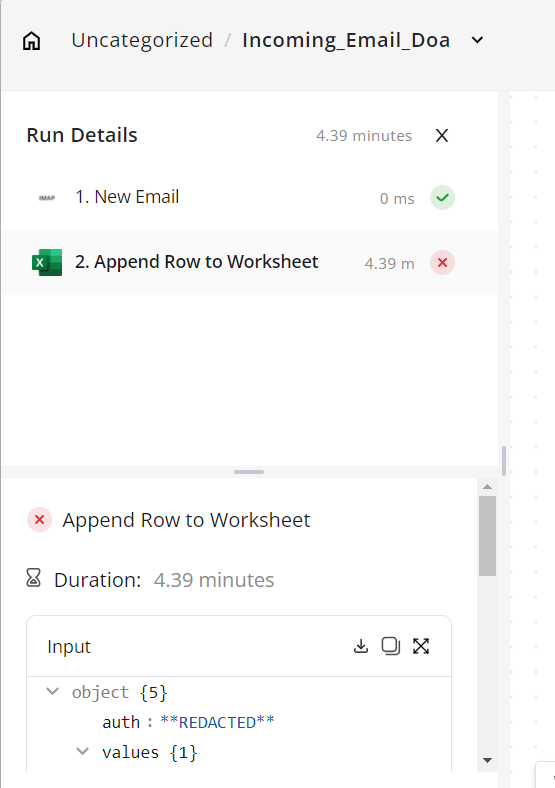The image size is (555, 788).
Task: Copy the Input JSON to clipboard
Action: pos(391,646)
